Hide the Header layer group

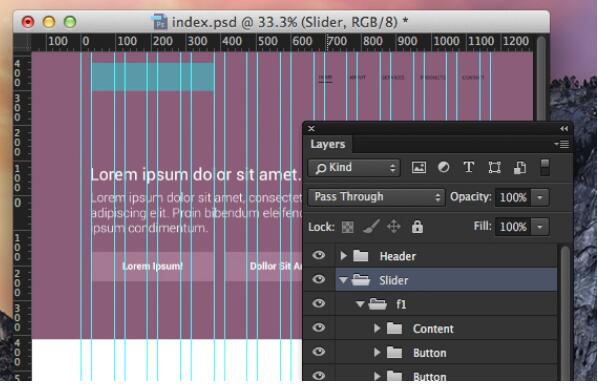(318, 255)
